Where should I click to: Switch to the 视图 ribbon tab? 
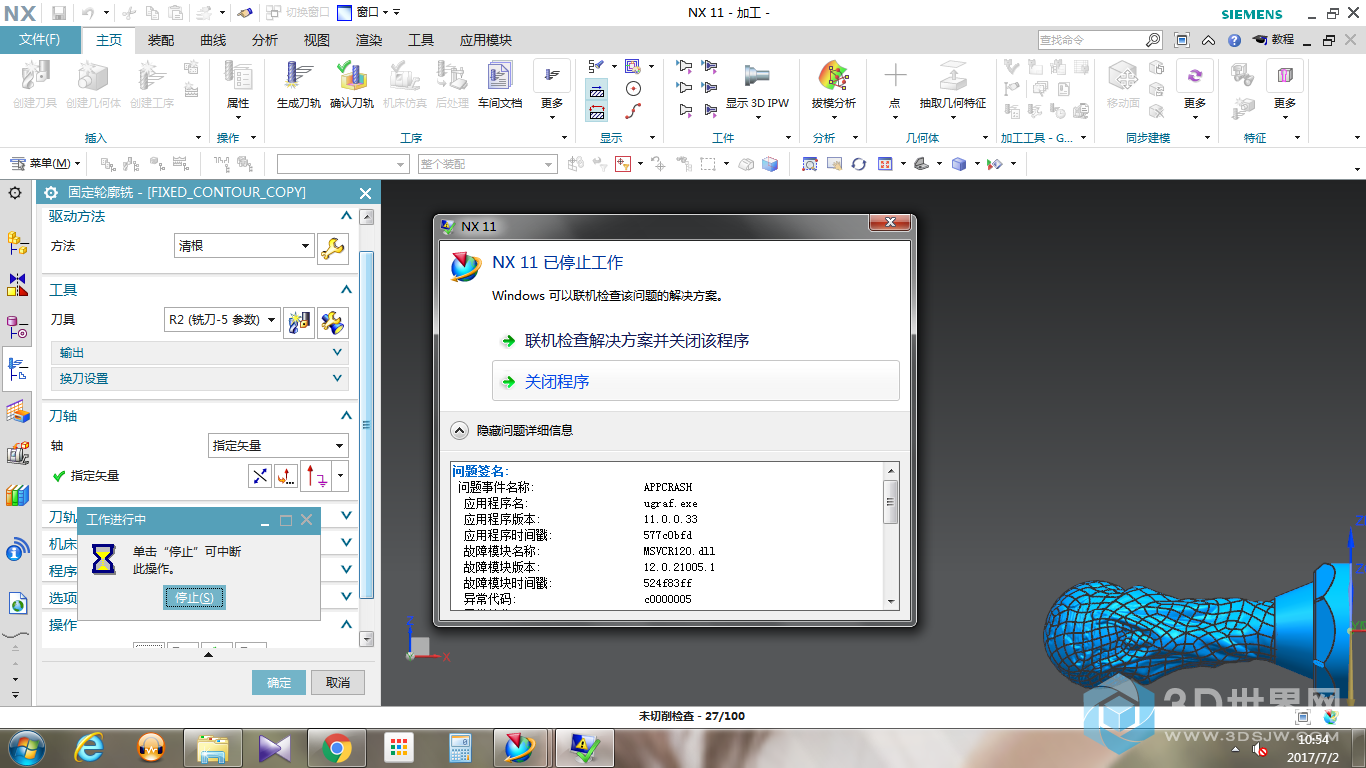(x=317, y=40)
